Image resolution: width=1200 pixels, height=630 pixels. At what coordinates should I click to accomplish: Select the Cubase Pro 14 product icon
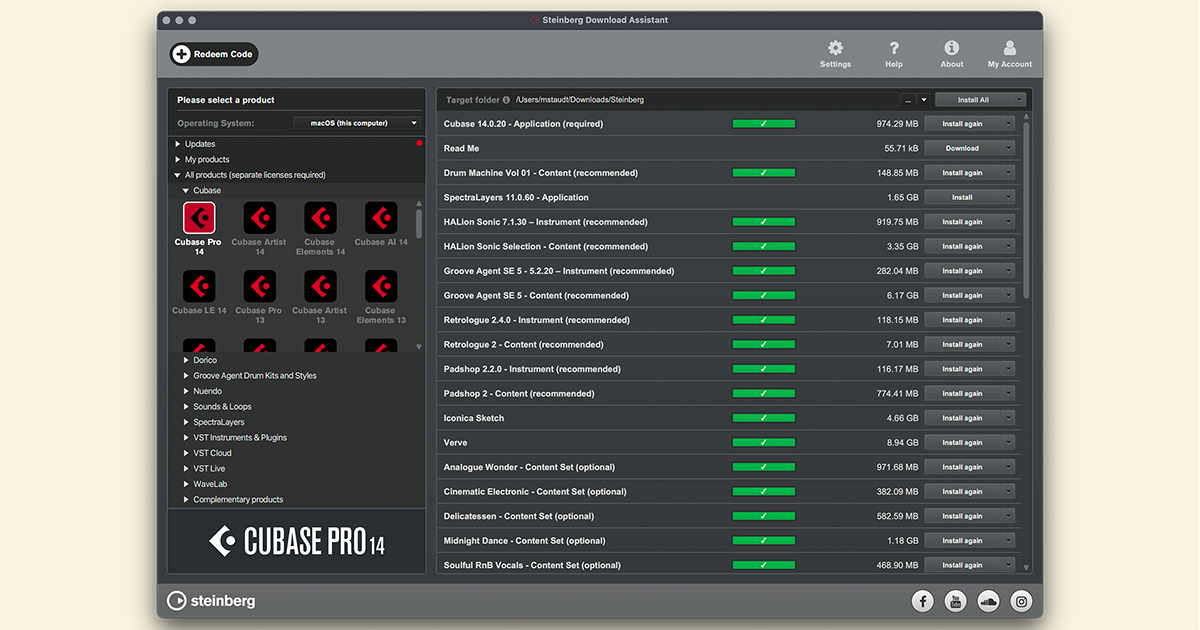pos(199,218)
